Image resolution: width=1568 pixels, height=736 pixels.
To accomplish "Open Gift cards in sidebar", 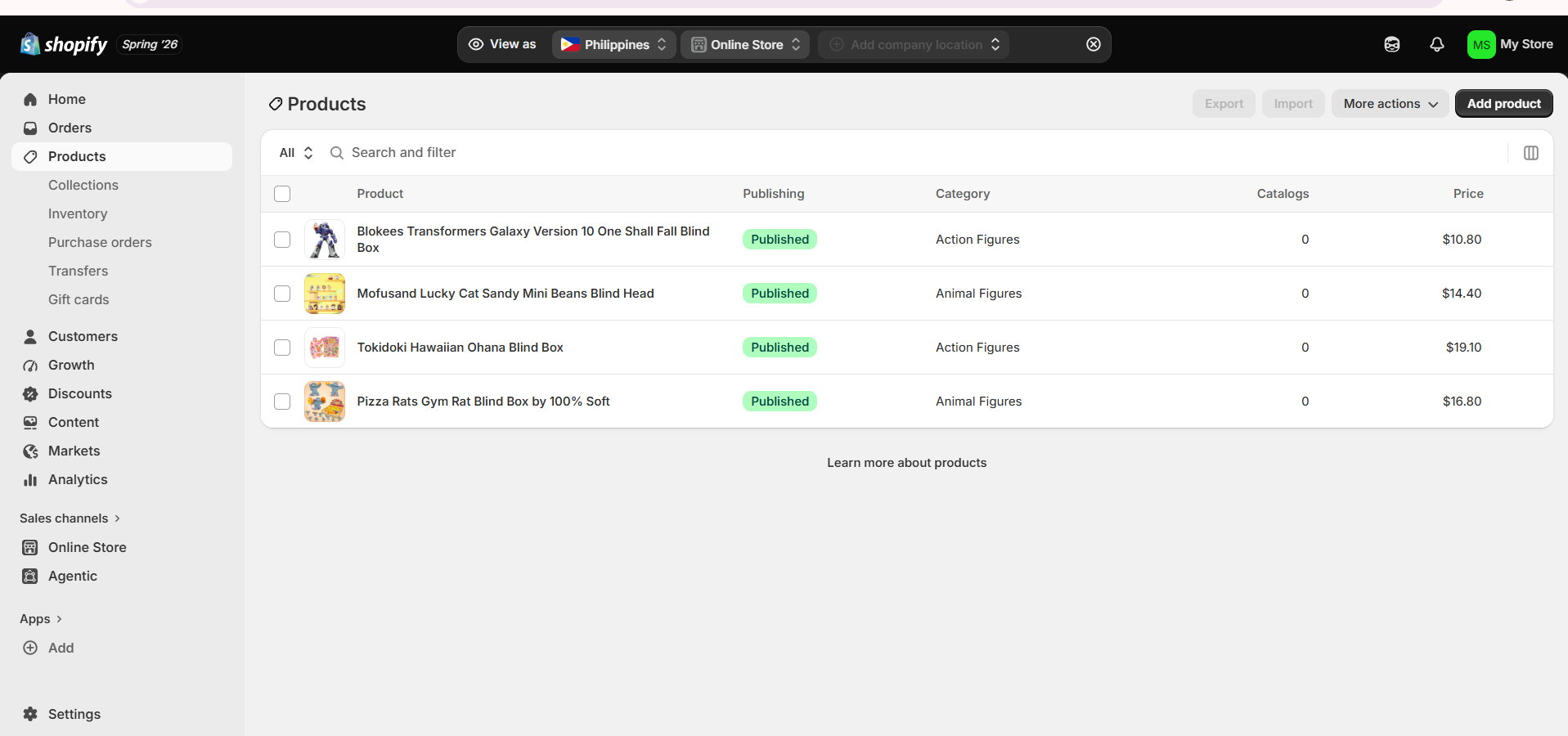I will pyautogui.click(x=79, y=299).
